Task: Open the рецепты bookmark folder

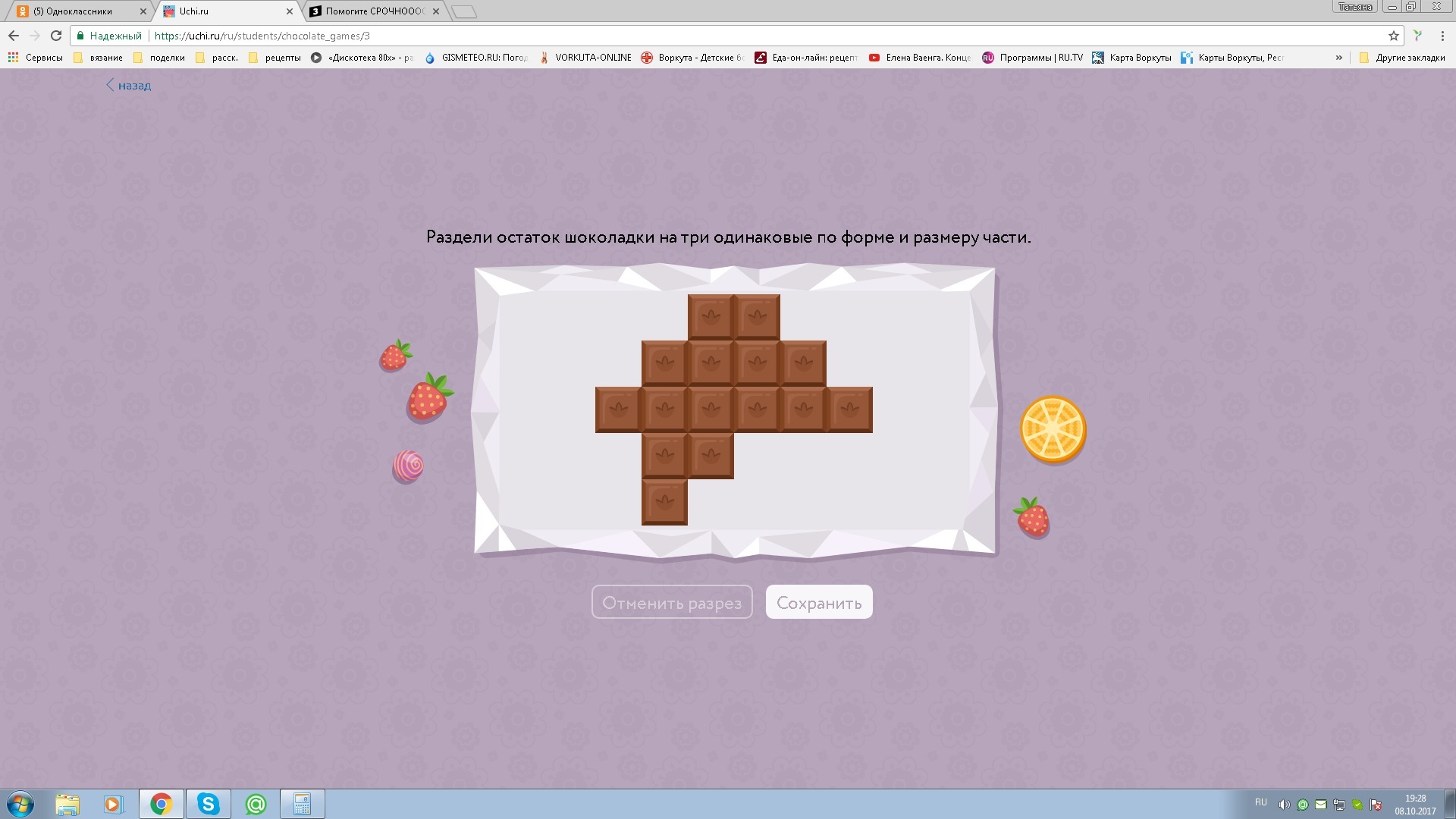Action: click(x=275, y=58)
